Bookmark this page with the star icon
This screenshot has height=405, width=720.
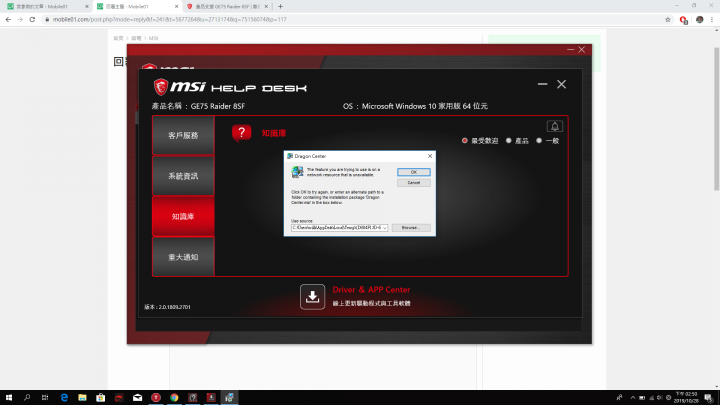[x=668, y=19]
